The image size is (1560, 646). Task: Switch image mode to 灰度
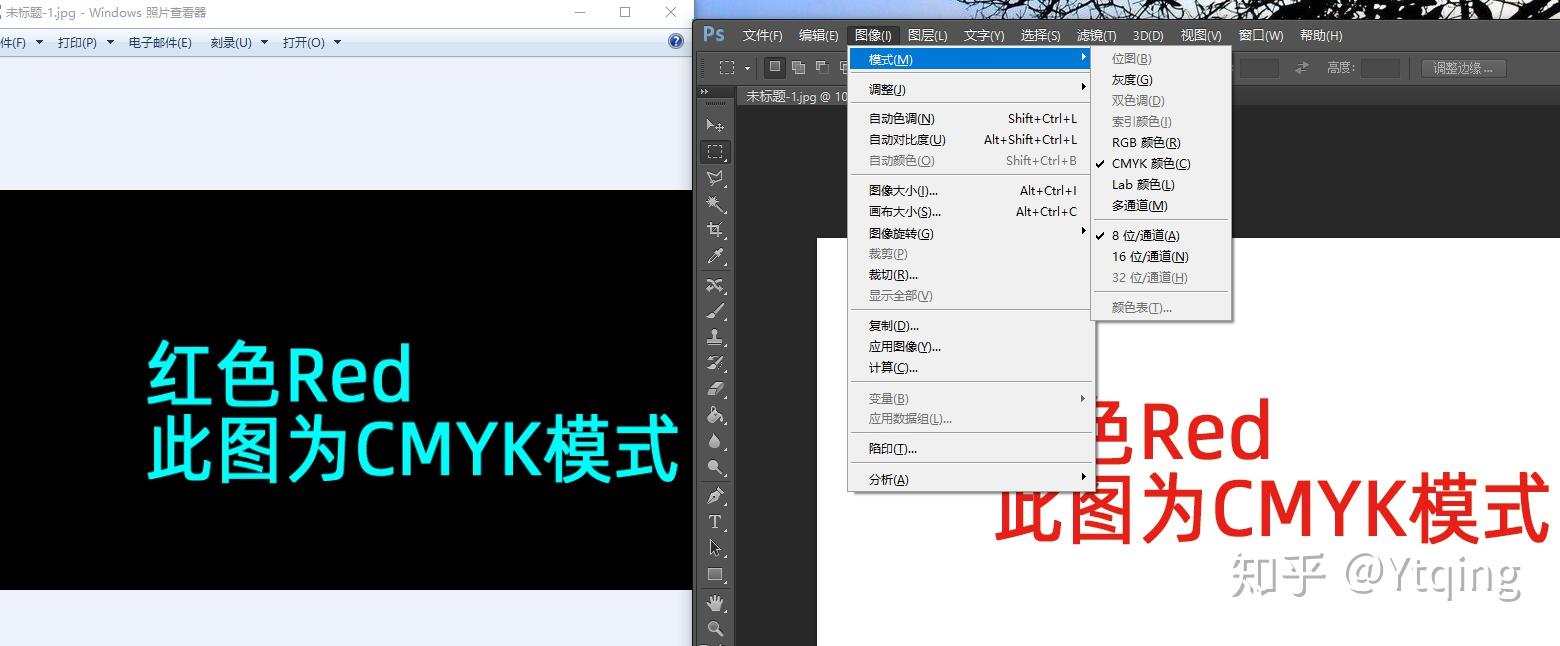coord(1161,80)
